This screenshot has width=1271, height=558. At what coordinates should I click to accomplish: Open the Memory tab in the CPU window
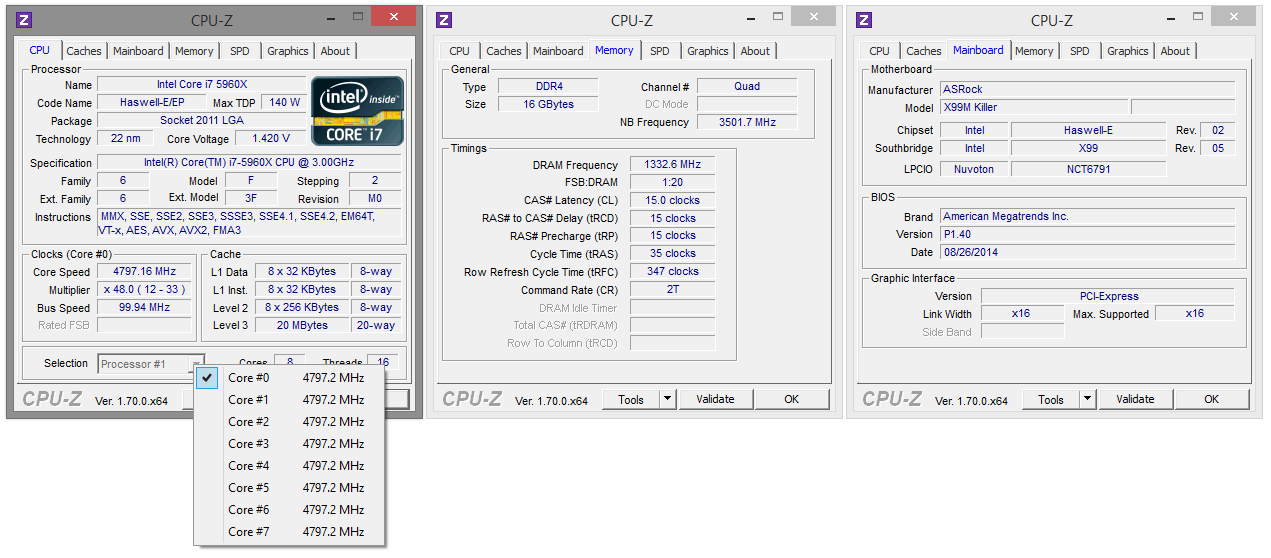pos(194,51)
